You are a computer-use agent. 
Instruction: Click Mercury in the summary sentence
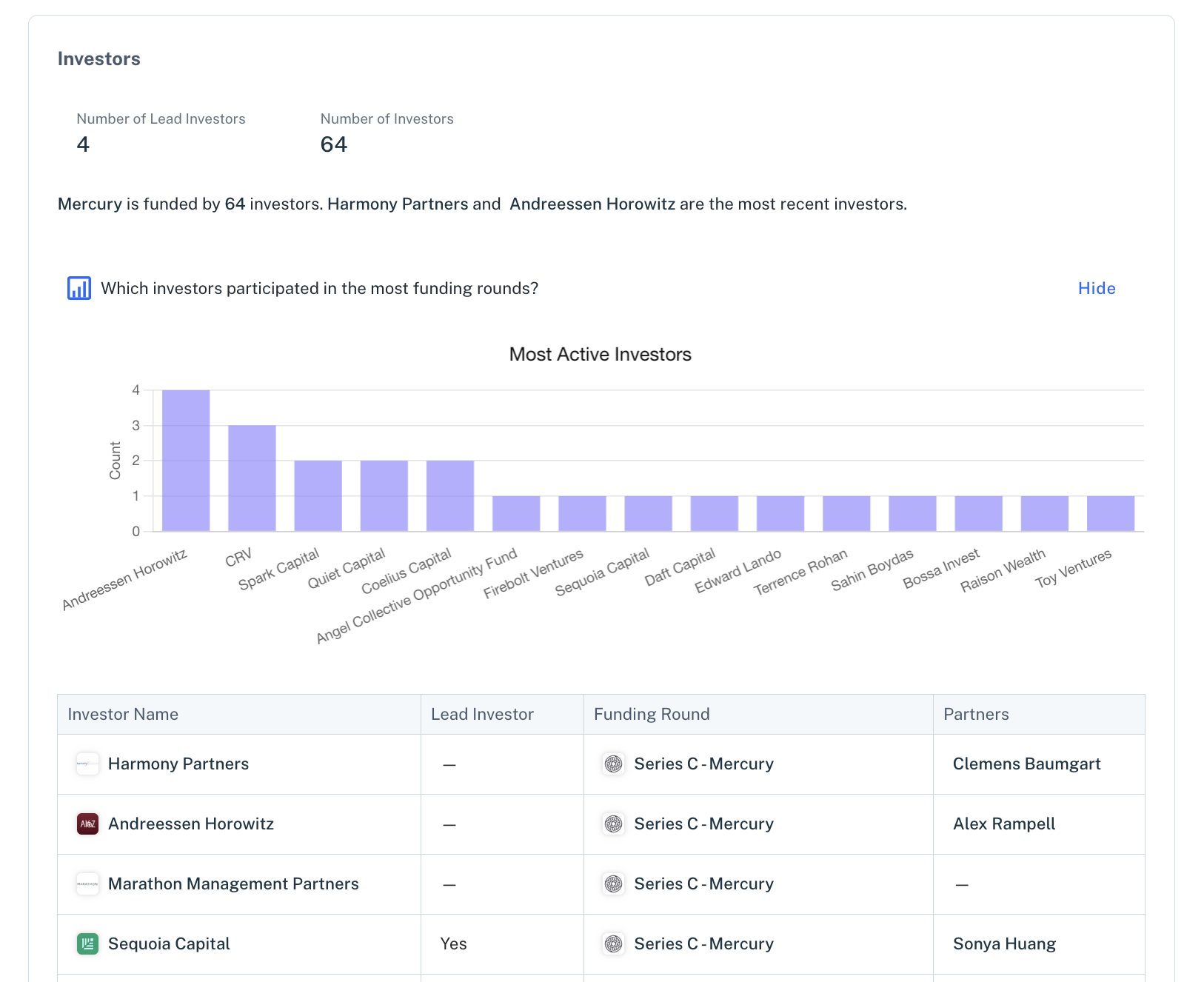(x=90, y=204)
